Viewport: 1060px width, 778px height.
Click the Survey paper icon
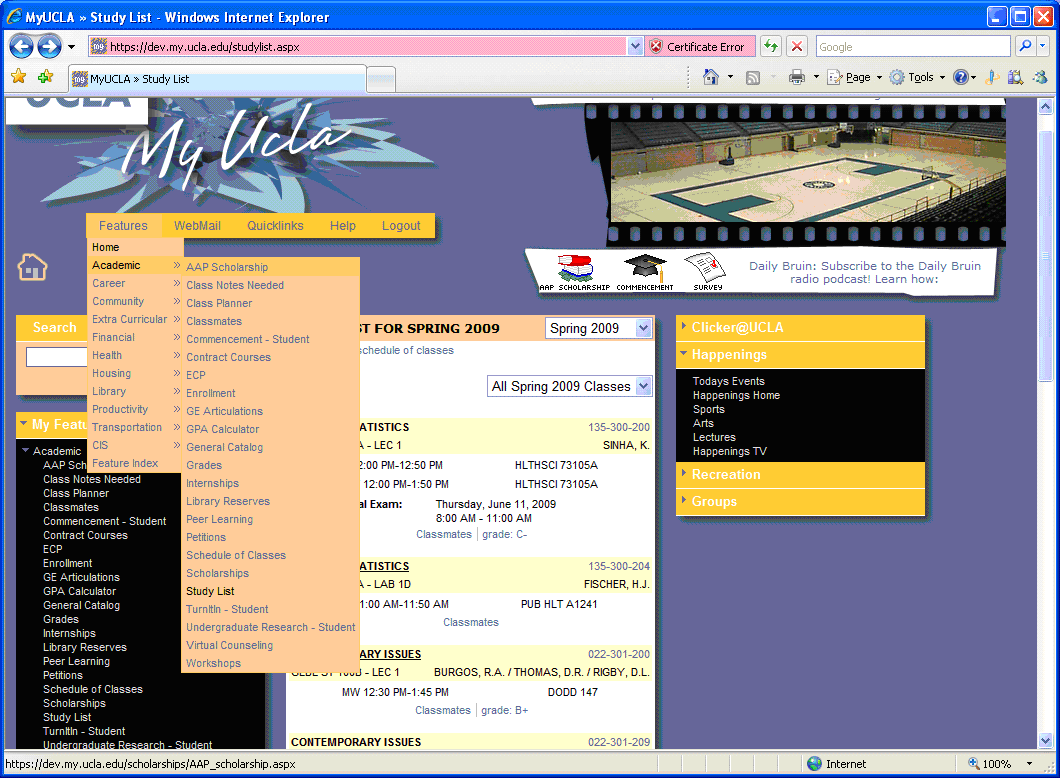705,268
